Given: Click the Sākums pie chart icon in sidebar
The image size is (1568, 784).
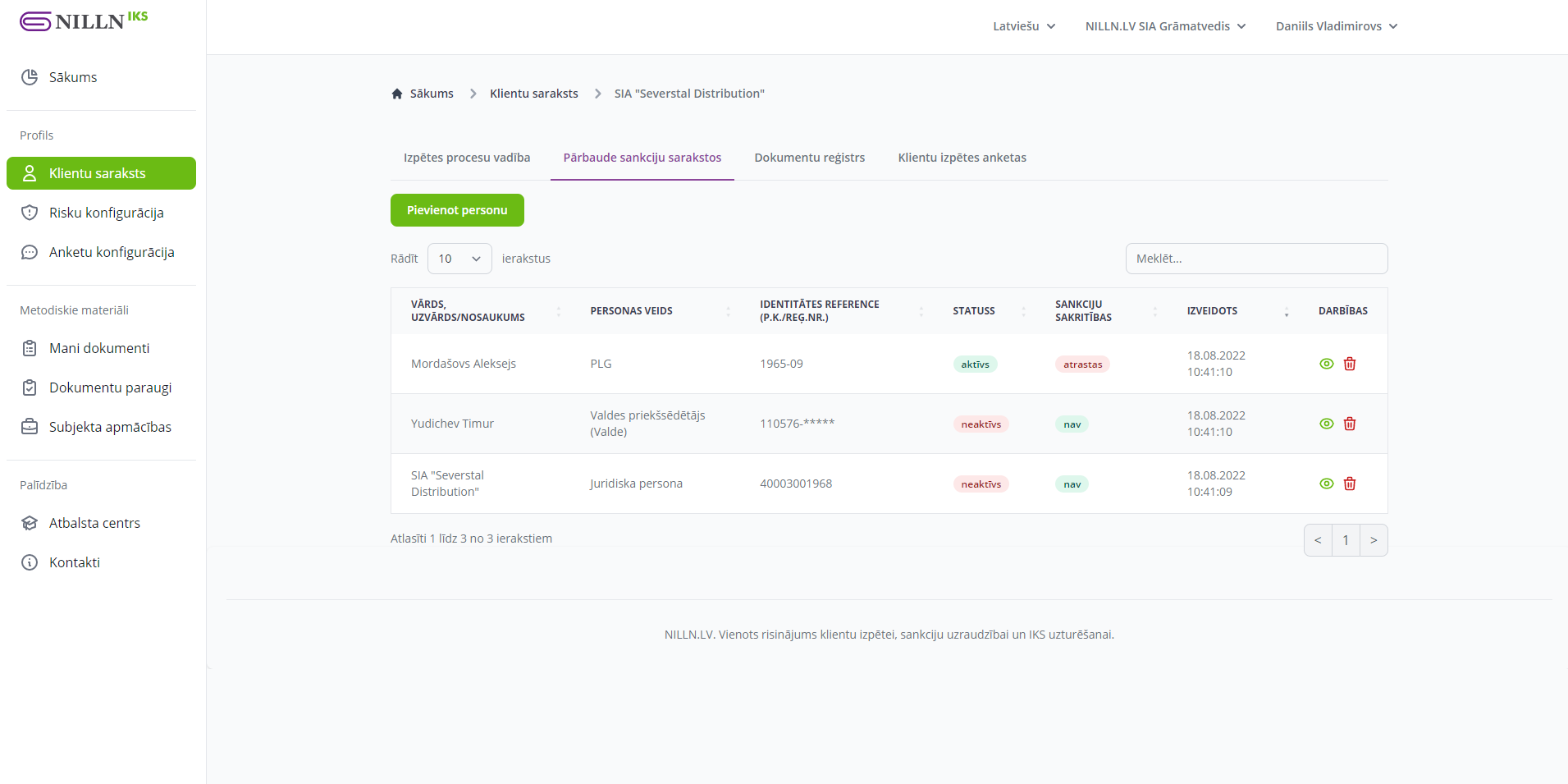Looking at the screenshot, I should [x=30, y=77].
